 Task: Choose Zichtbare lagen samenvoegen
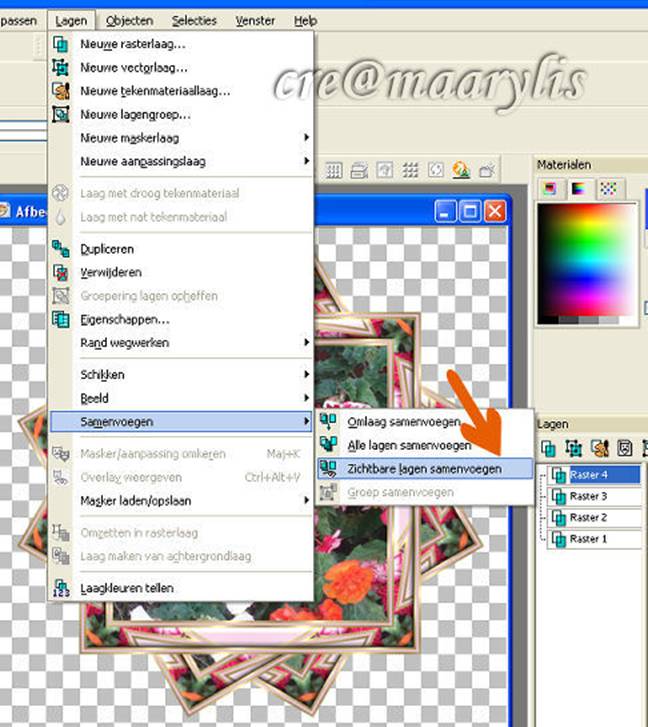click(425, 469)
